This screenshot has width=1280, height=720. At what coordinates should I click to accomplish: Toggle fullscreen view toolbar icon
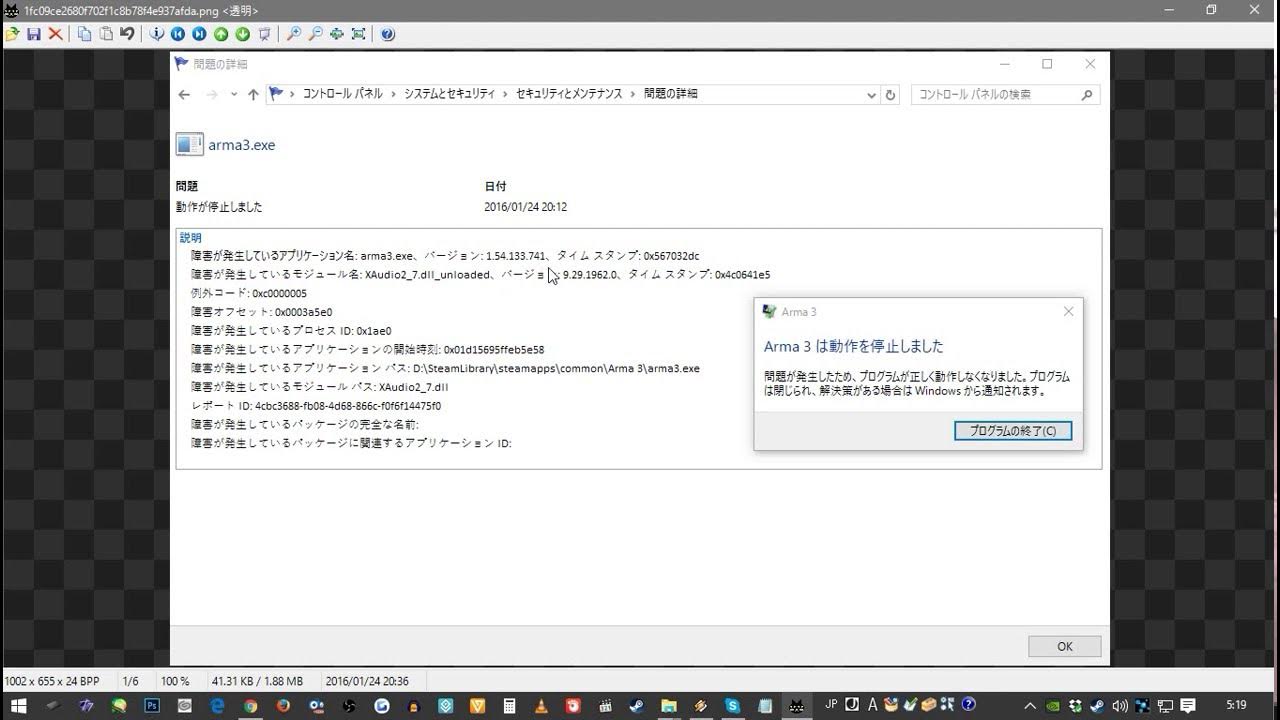[358, 34]
